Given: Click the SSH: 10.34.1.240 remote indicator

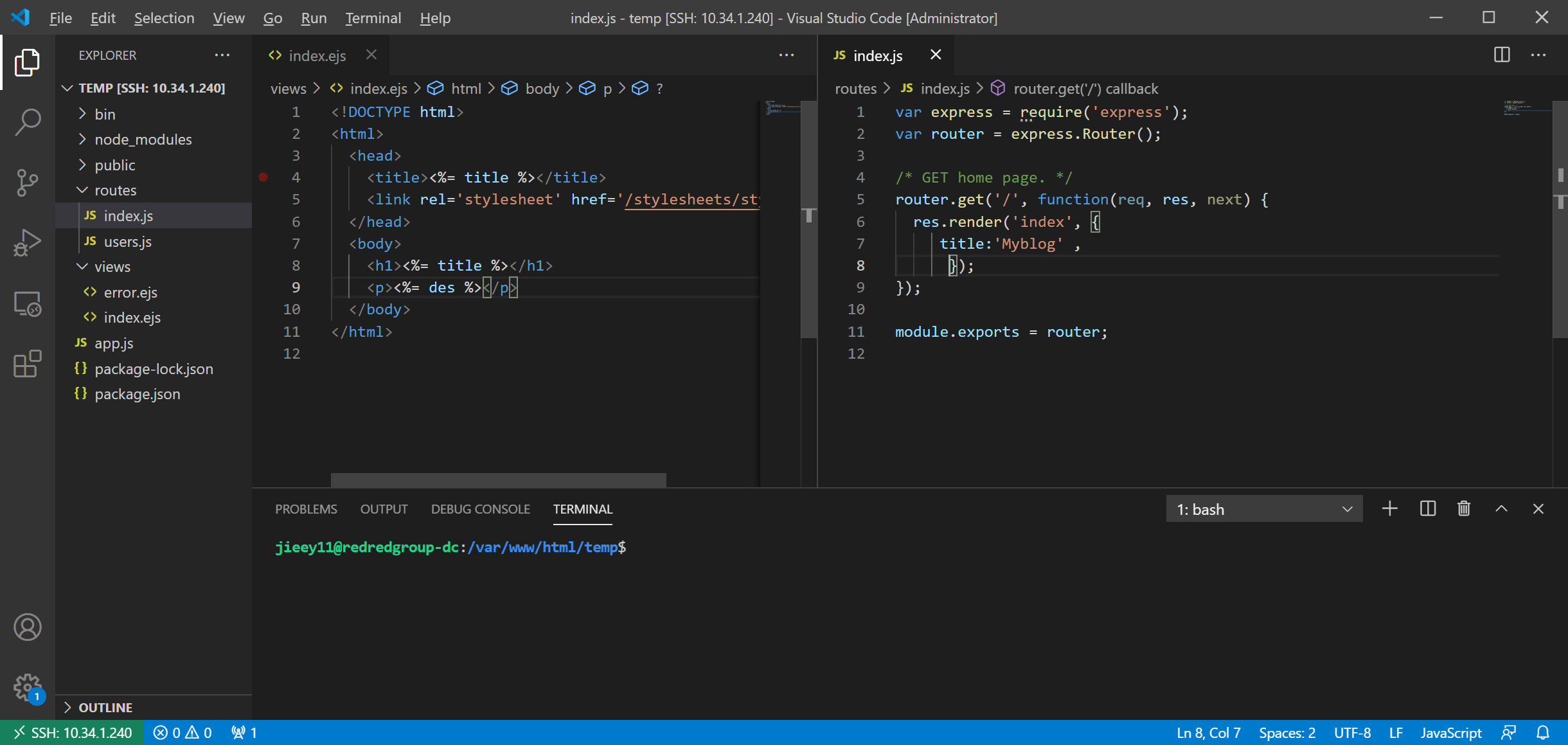Looking at the screenshot, I should pos(72,733).
